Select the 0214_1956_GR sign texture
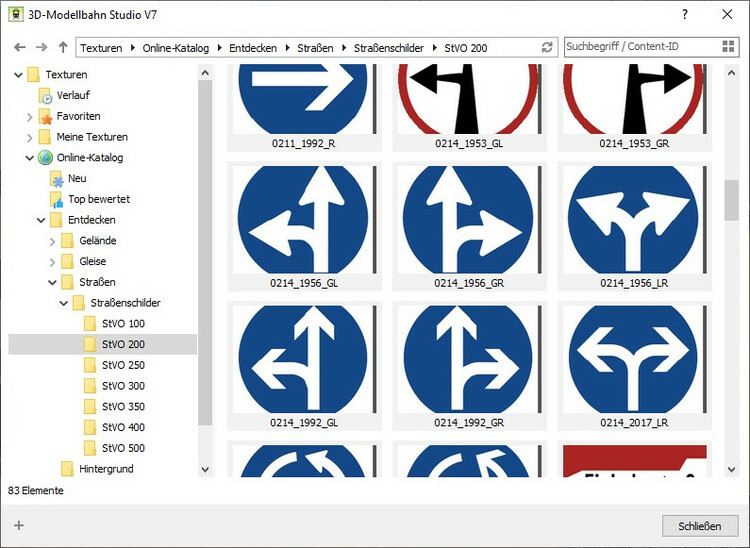This screenshot has width=750, height=548. [469, 226]
